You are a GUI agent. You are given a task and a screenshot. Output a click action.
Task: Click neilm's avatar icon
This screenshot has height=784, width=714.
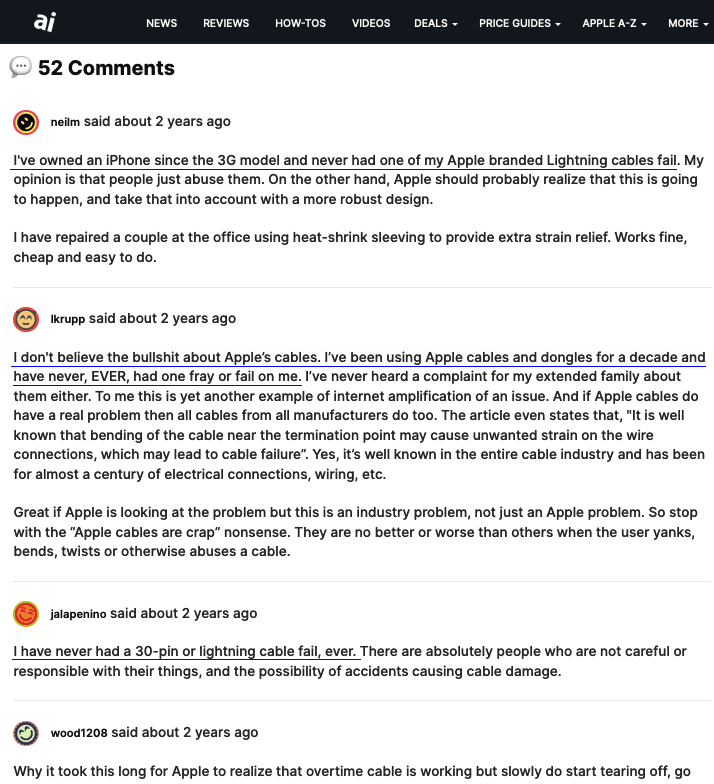pos(26,122)
